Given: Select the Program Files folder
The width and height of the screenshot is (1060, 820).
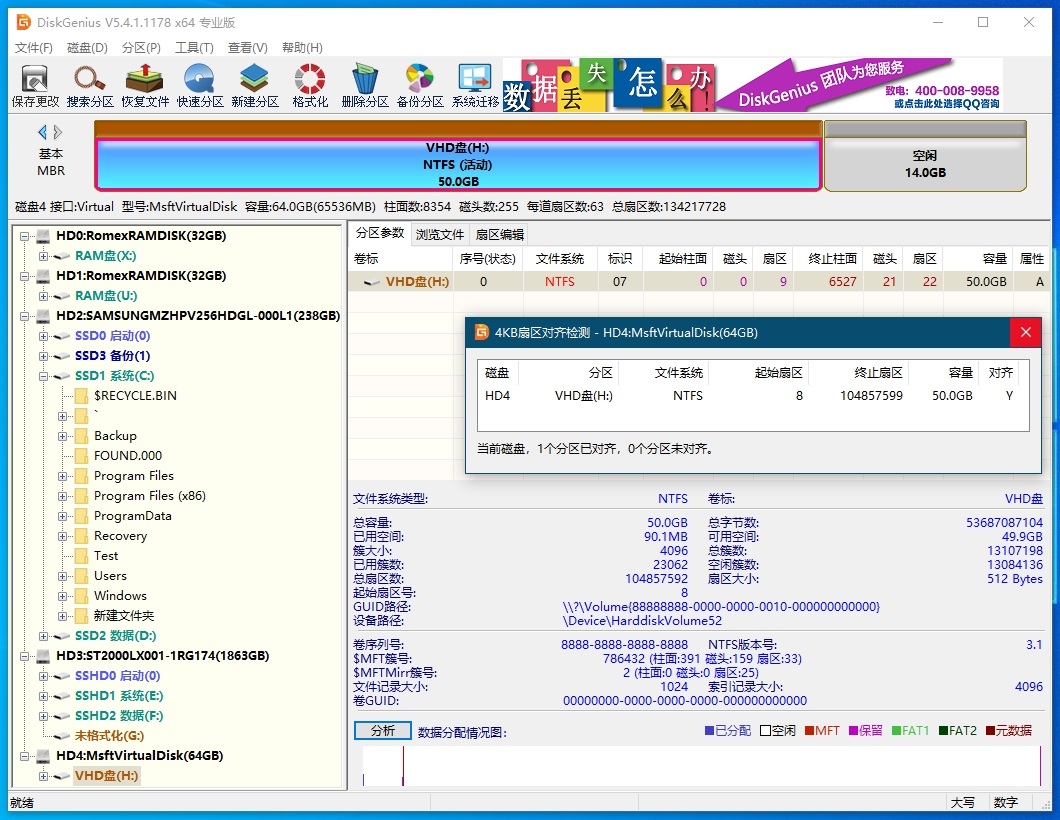Looking at the screenshot, I should pyautogui.click(x=134, y=475).
